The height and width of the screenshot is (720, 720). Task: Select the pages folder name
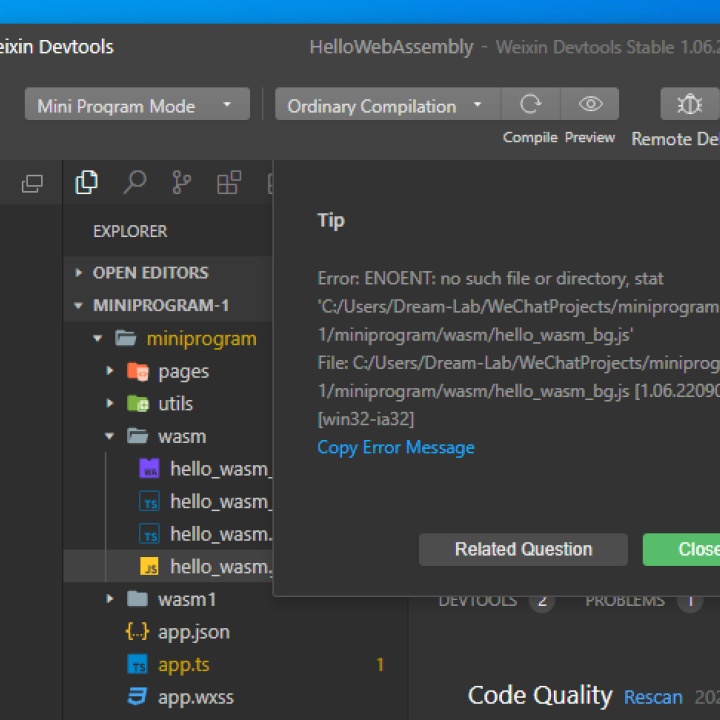183,372
